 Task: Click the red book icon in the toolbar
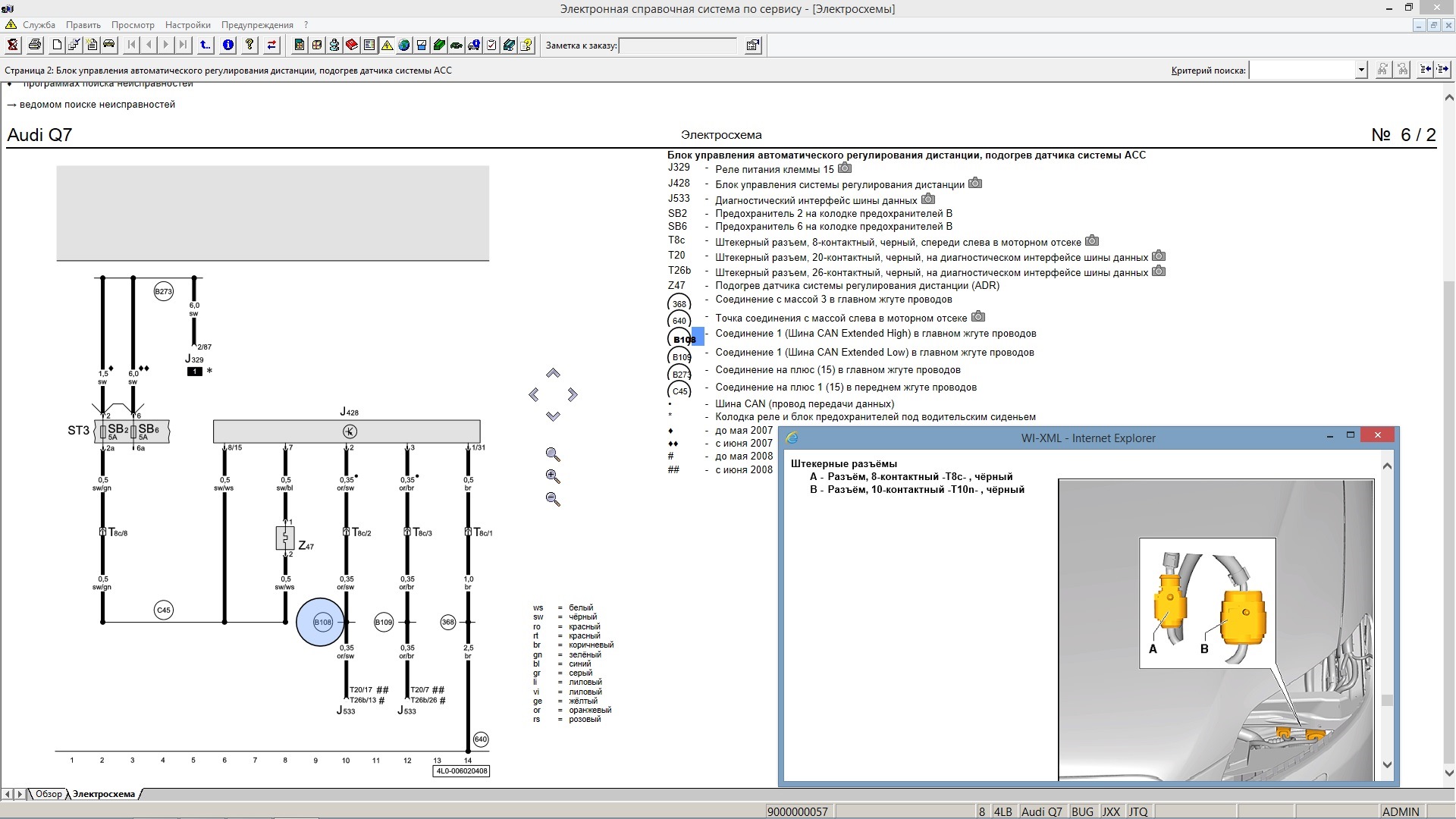[x=352, y=45]
